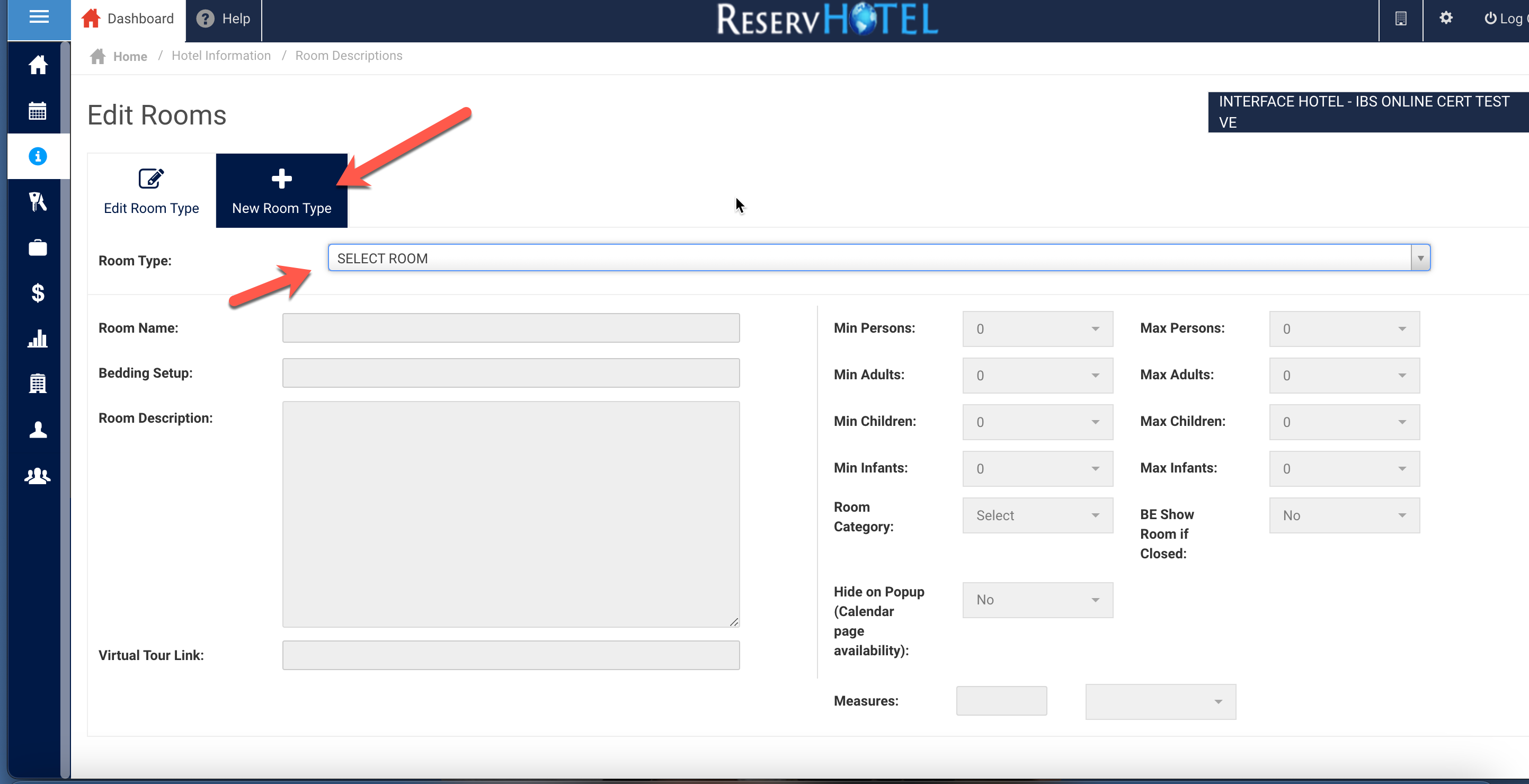
Task: Open the Room Type SELECT ROOM dropdown
Action: click(878, 258)
